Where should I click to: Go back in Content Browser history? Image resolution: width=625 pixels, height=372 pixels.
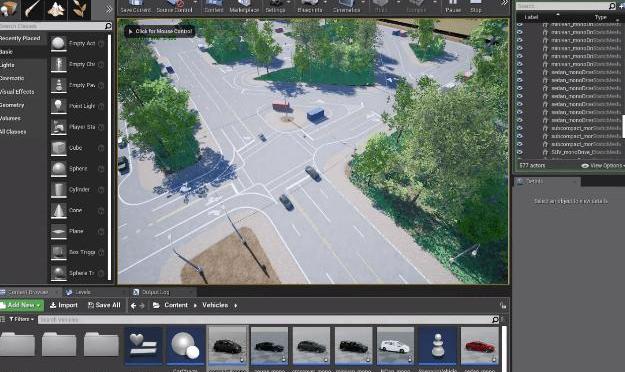click(133, 305)
